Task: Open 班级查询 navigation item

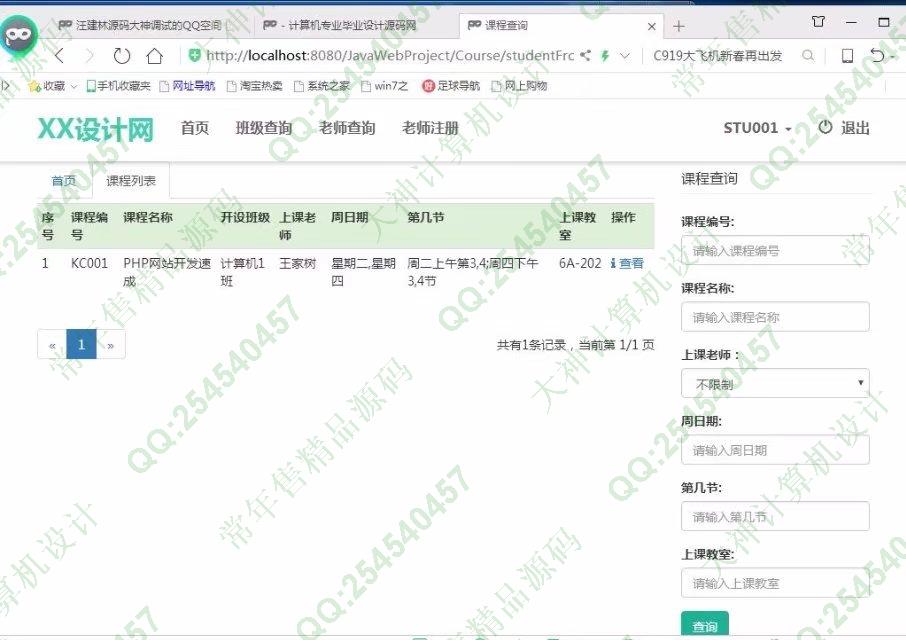Action: pyautogui.click(x=263, y=128)
